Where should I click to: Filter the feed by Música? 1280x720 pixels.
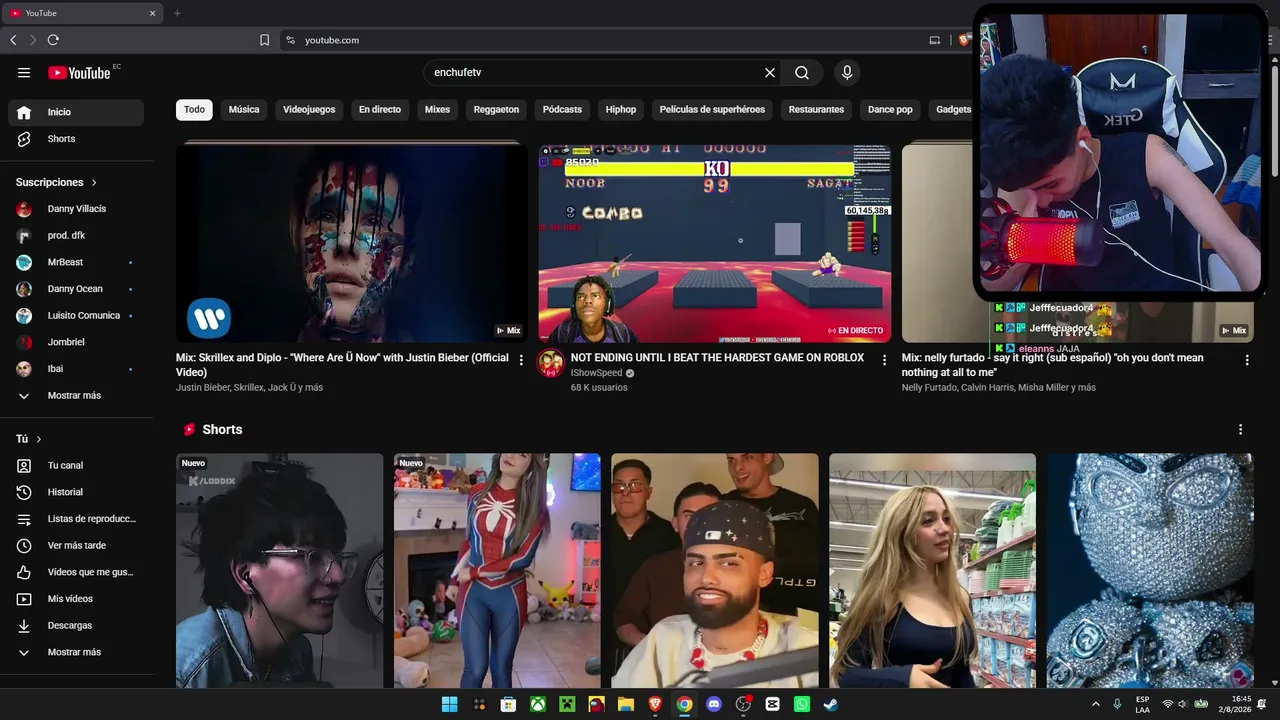coord(244,109)
